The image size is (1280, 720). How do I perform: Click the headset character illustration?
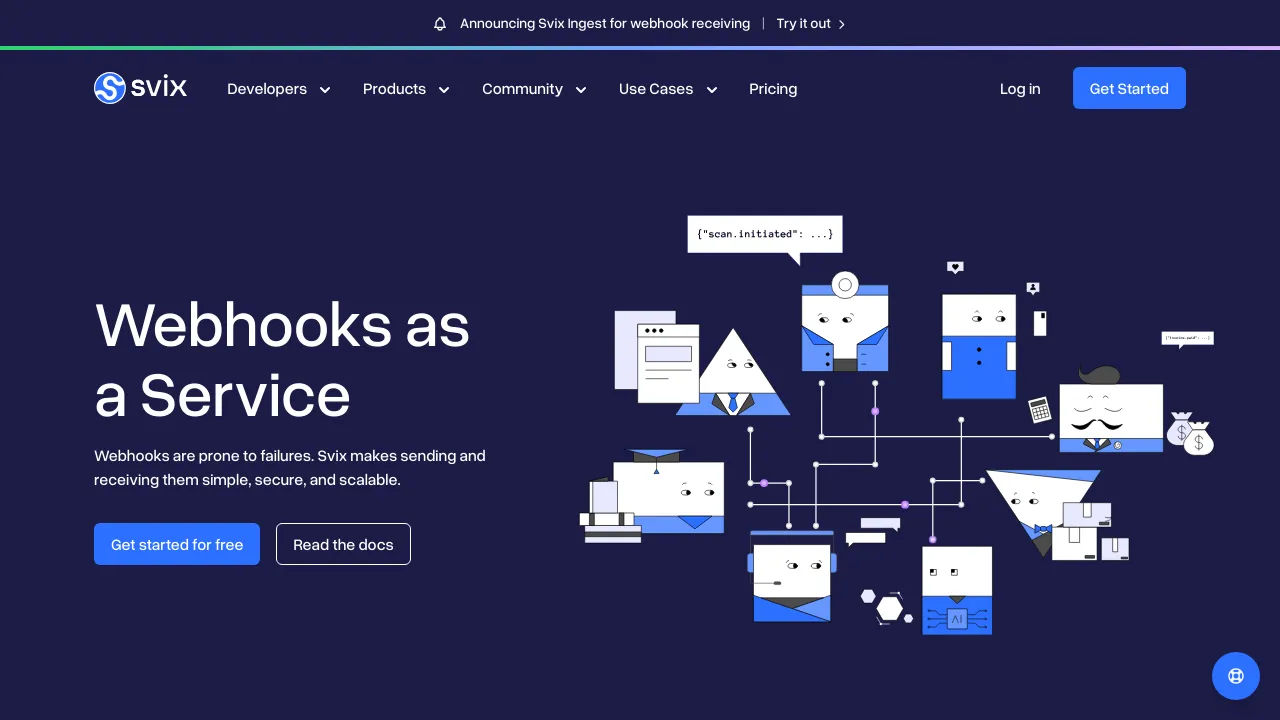[x=792, y=577]
